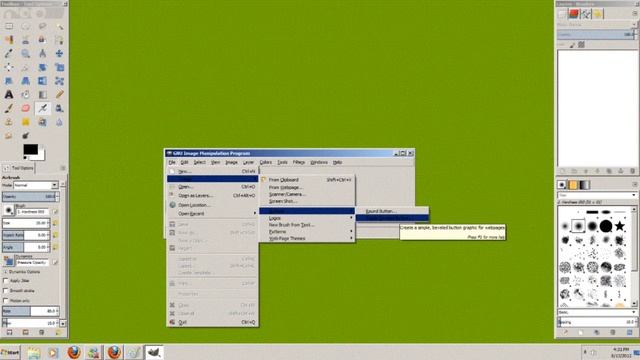Enable the Smooth stroke checkbox

coord(6,291)
